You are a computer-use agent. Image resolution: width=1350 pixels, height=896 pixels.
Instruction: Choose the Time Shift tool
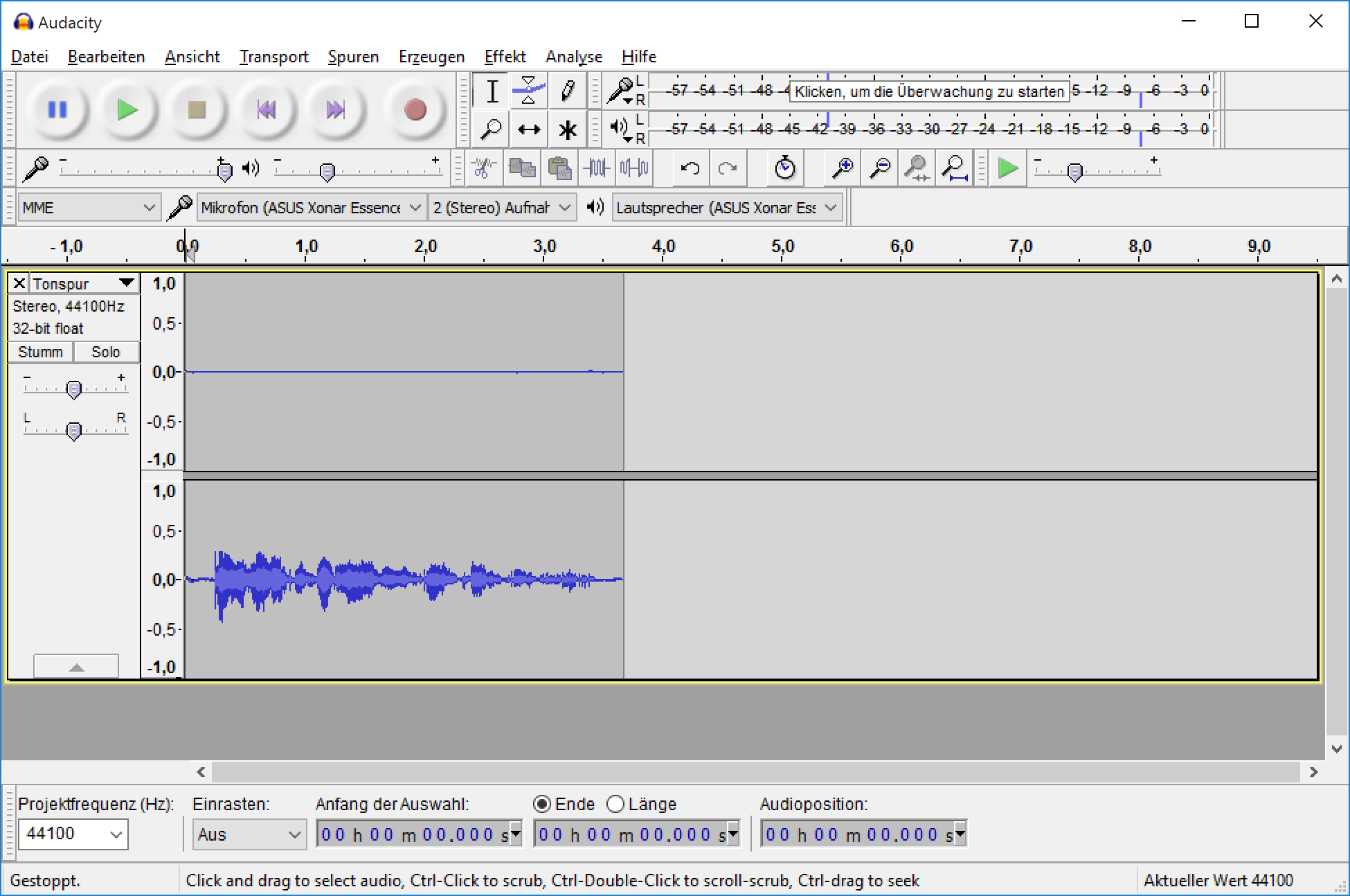[529, 129]
